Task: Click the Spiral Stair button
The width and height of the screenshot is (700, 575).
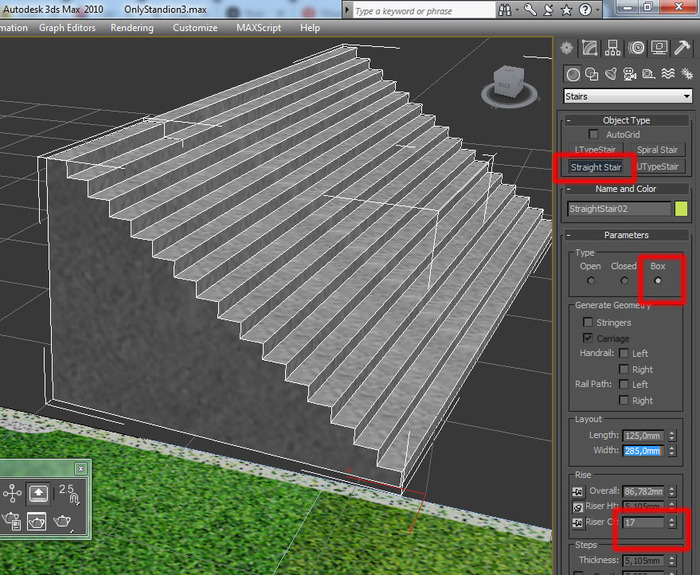Action: 657,150
